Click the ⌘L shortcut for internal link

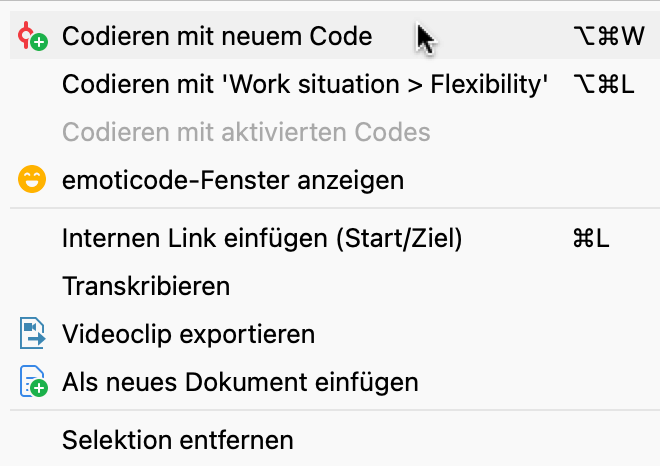click(591, 238)
